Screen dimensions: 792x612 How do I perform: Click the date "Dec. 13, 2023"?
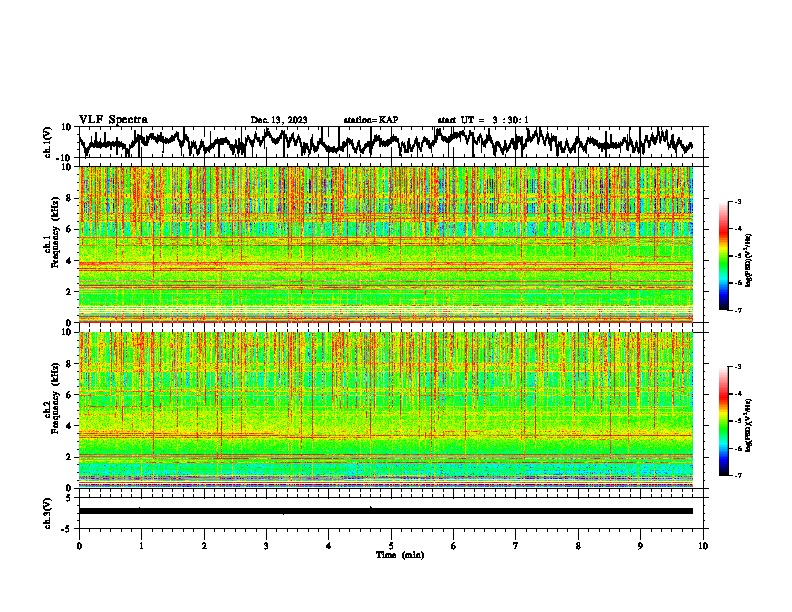[279, 120]
